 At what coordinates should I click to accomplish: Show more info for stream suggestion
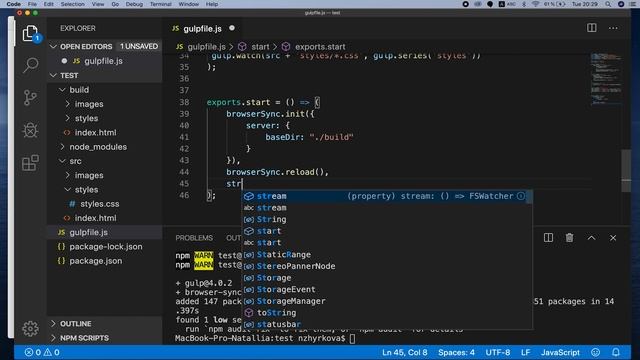521,196
